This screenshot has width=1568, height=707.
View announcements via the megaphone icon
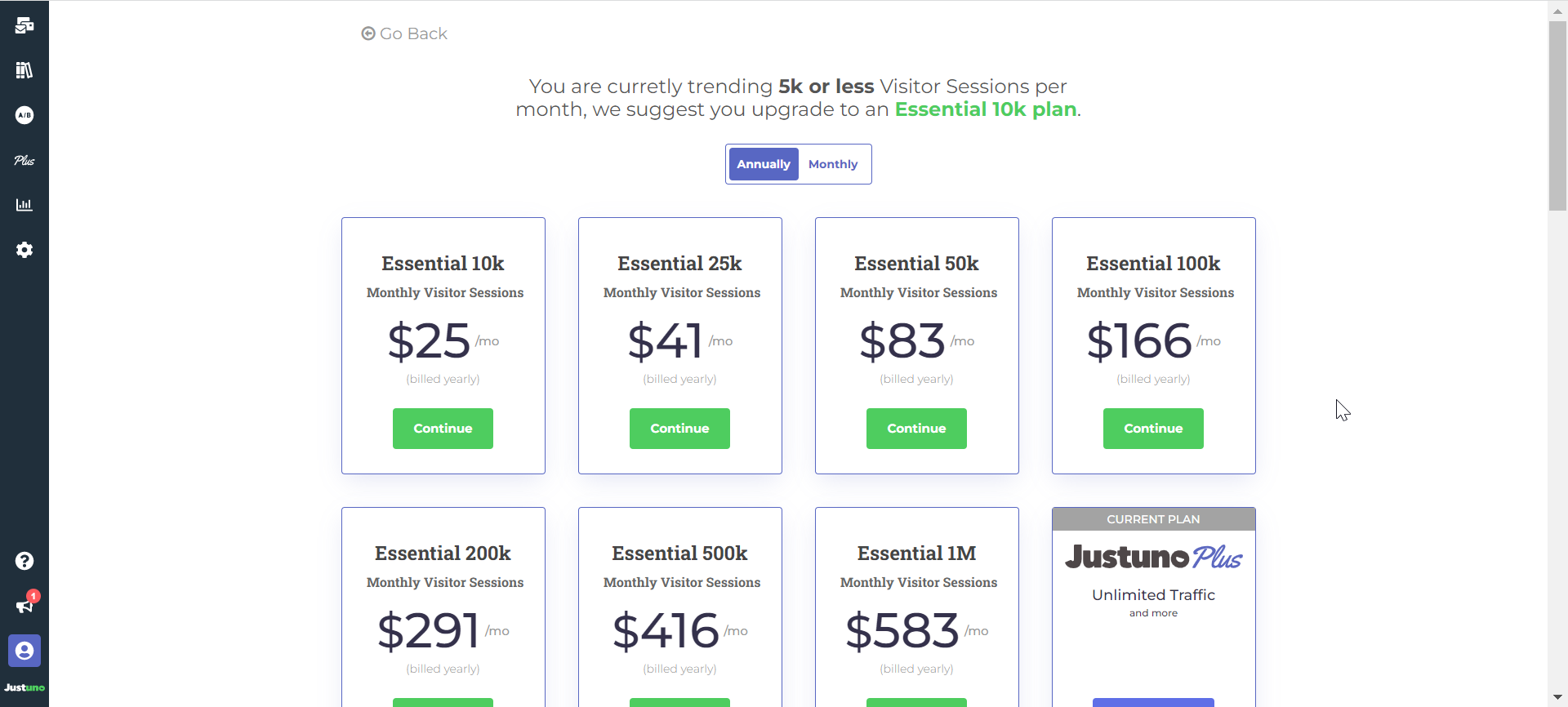(24, 606)
